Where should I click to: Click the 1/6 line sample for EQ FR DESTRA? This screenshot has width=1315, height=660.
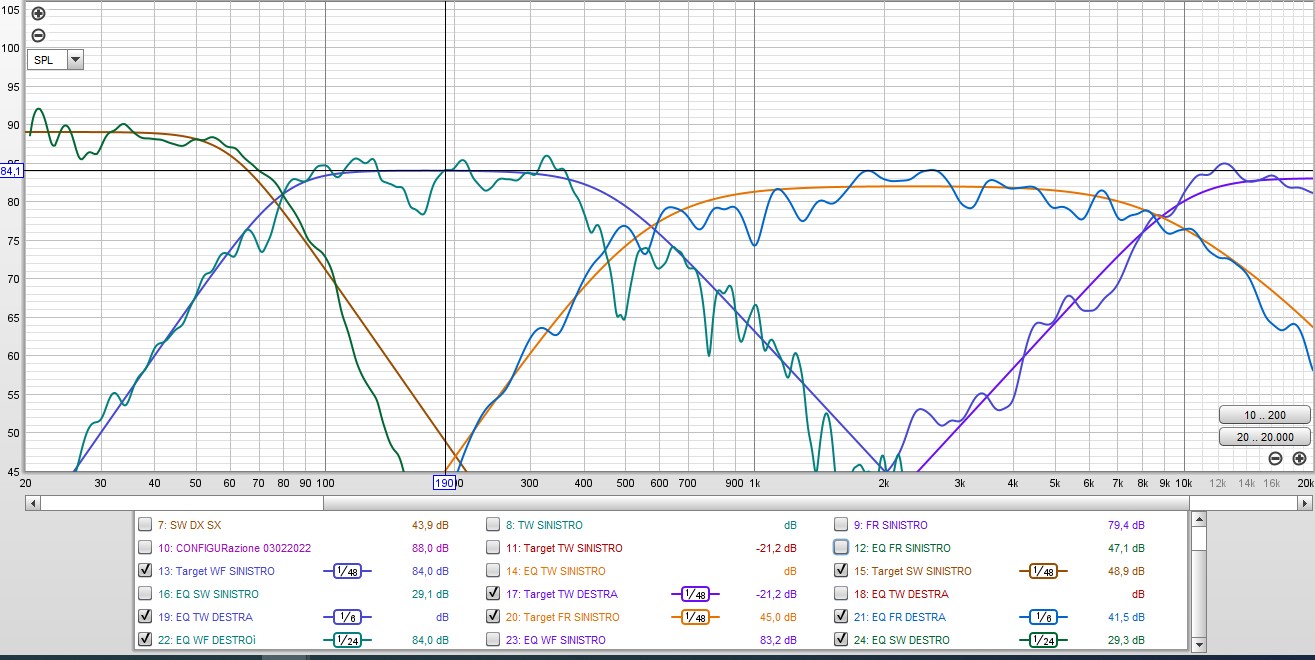[x=1044, y=617]
